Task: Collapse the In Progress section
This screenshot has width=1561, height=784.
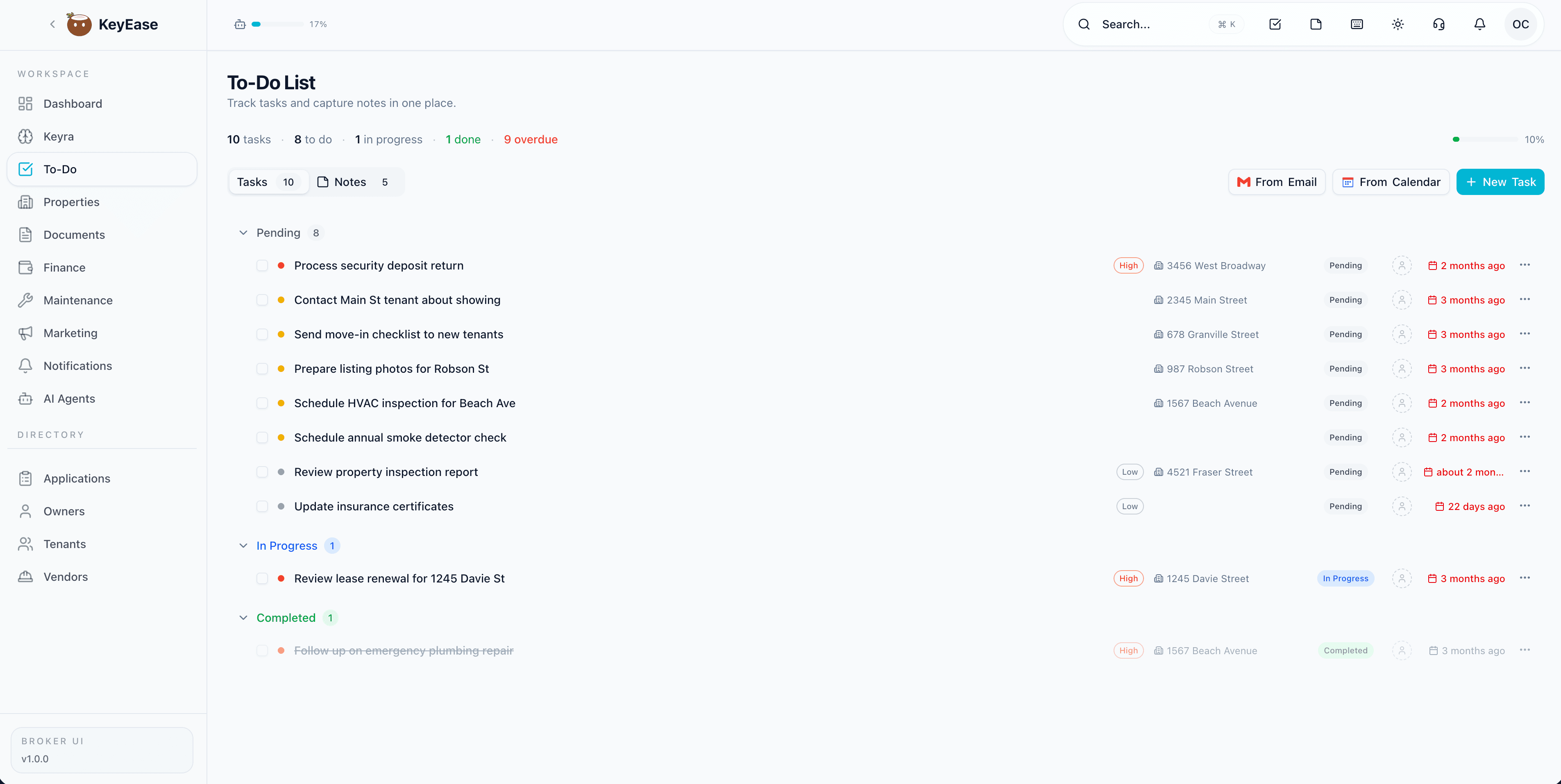Action: click(x=243, y=545)
